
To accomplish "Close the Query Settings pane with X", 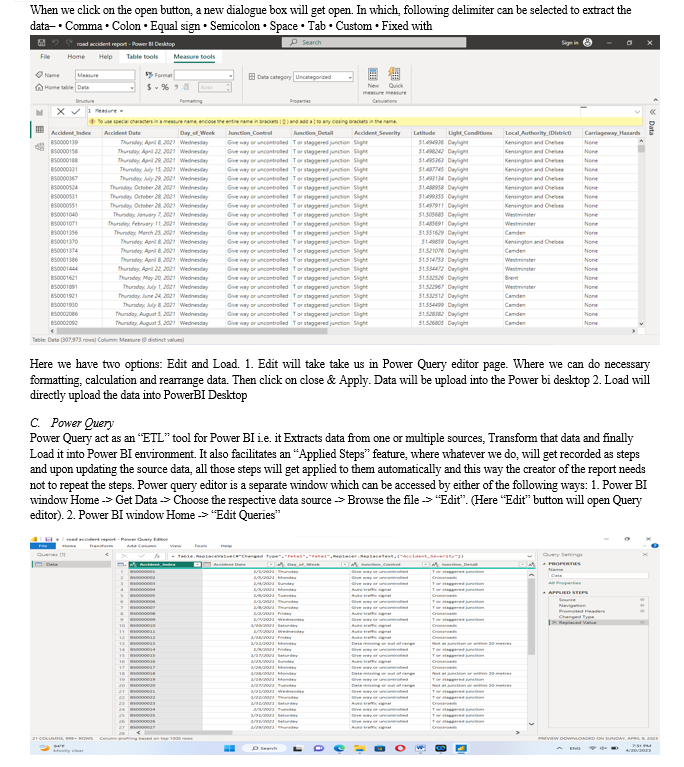I will 645,555.
